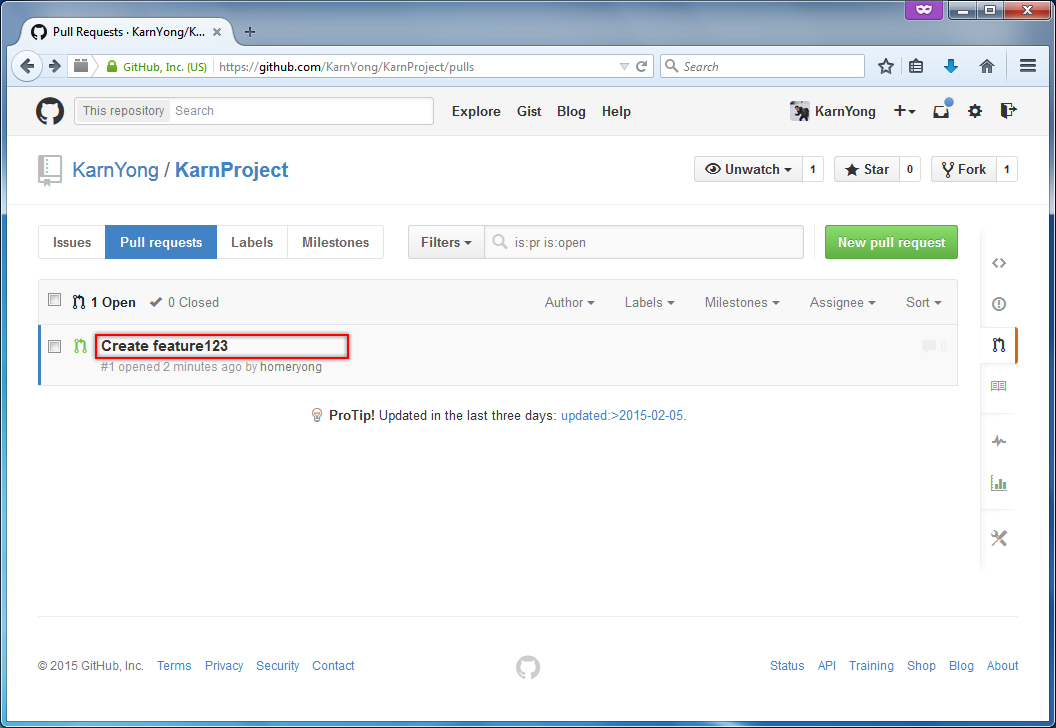
Task: Click the New pull request button
Action: pyautogui.click(x=891, y=242)
